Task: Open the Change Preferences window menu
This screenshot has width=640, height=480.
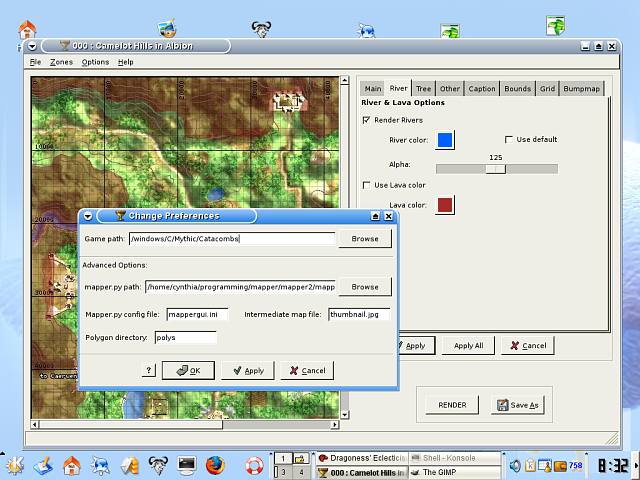Action: pos(87,215)
